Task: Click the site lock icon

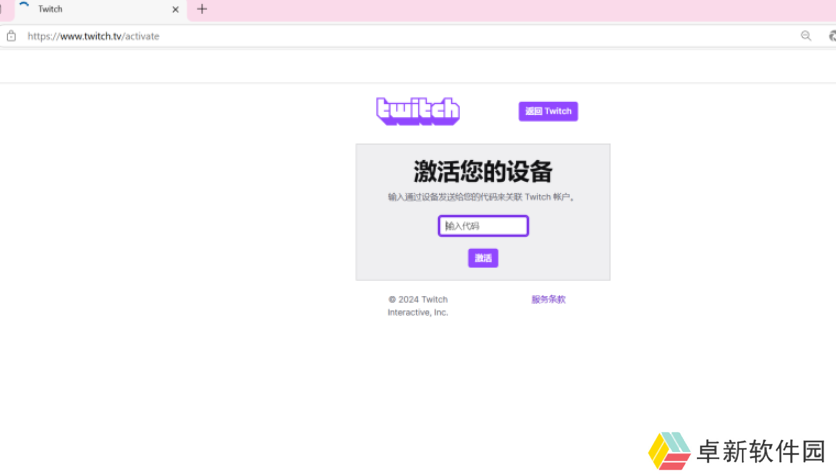Action: click(11, 36)
